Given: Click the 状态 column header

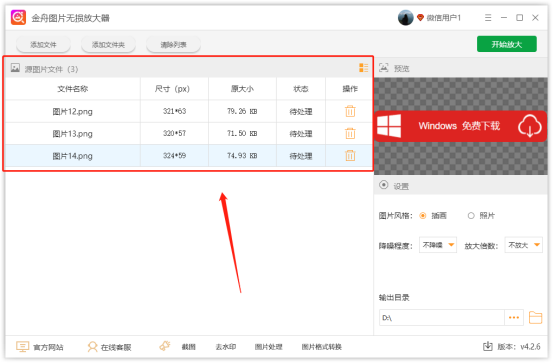Looking at the screenshot, I should point(301,89).
